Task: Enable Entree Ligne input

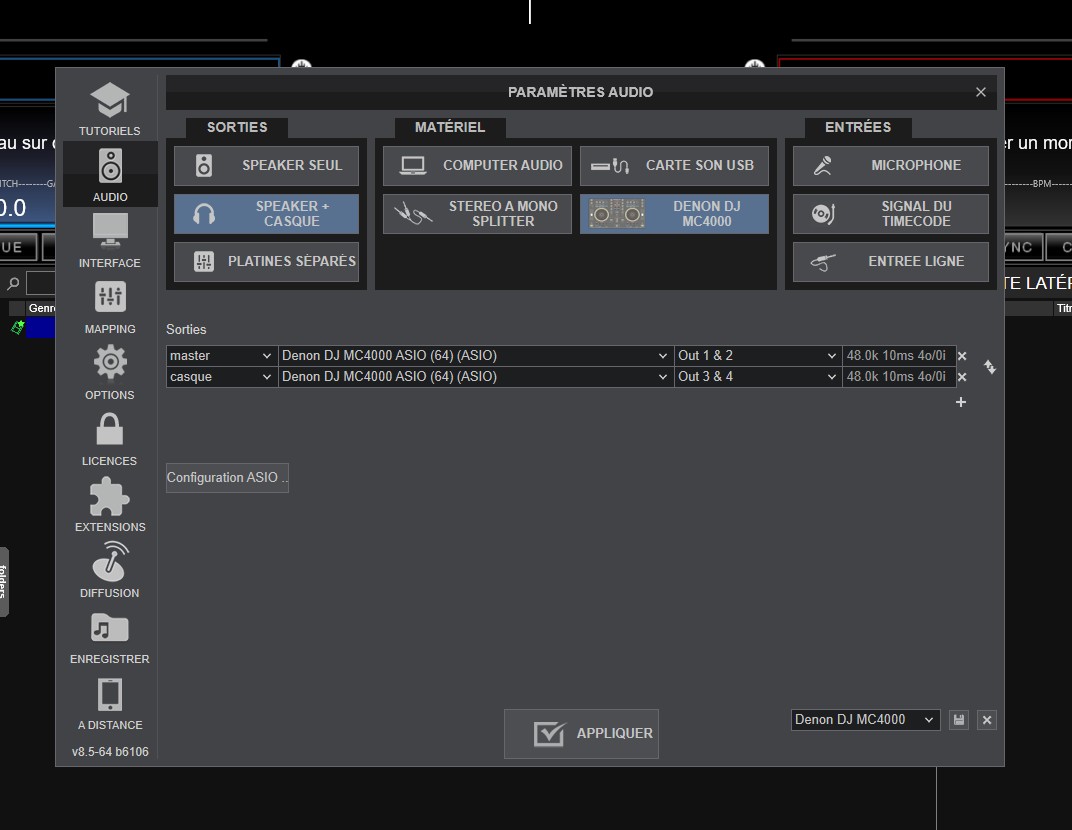Action: pyautogui.click(x=891, y=262)
